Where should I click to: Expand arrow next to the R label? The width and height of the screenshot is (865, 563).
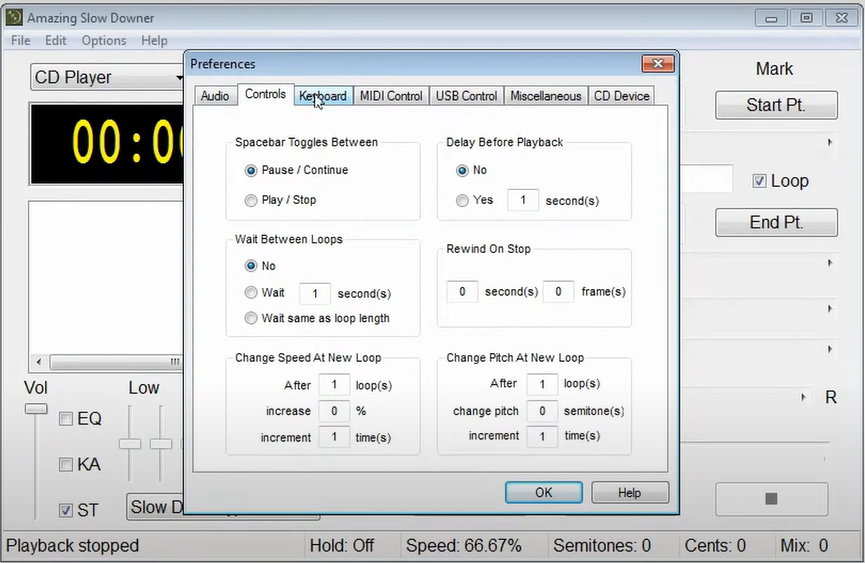[x=803, y=397]
